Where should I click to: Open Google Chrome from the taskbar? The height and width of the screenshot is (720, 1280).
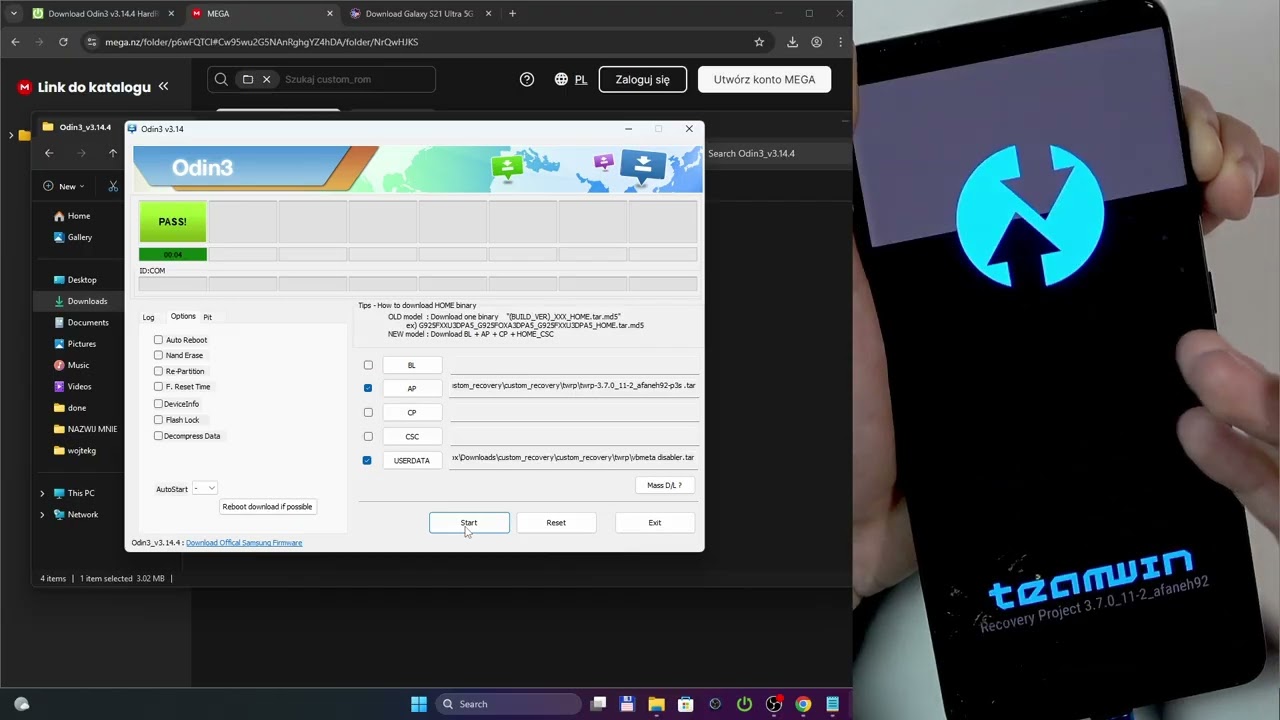point(803,704)
